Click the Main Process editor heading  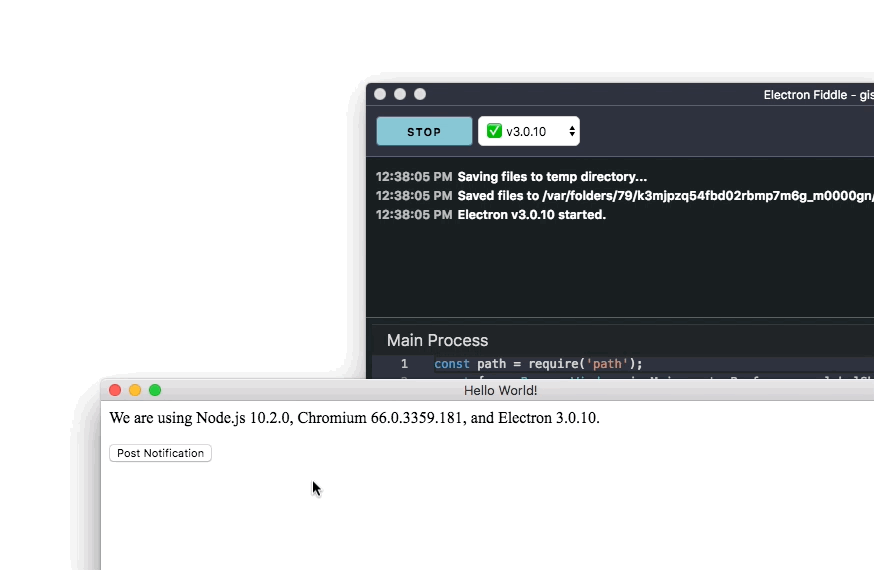(x=438, y=340)
